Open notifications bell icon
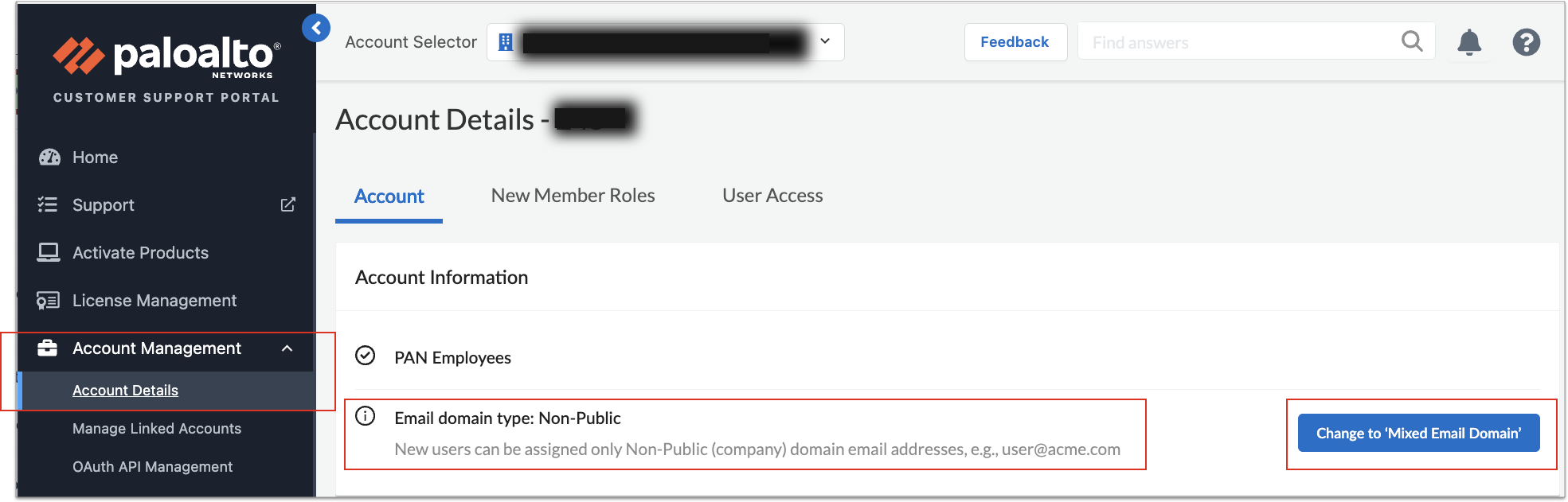1568x502 pixels. [1468, 42]
